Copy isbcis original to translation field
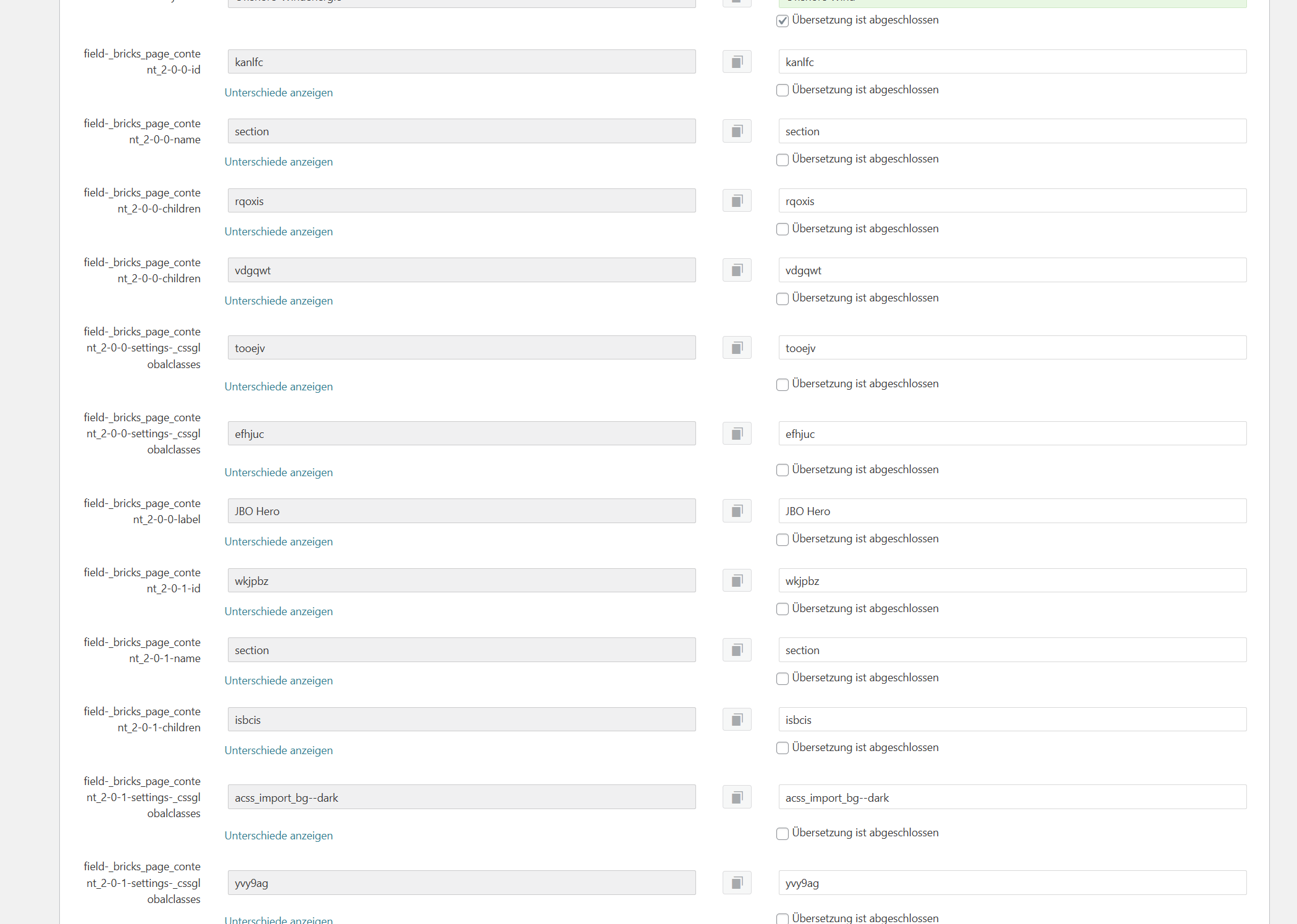 pyautogui.click(x=737, y=720)
